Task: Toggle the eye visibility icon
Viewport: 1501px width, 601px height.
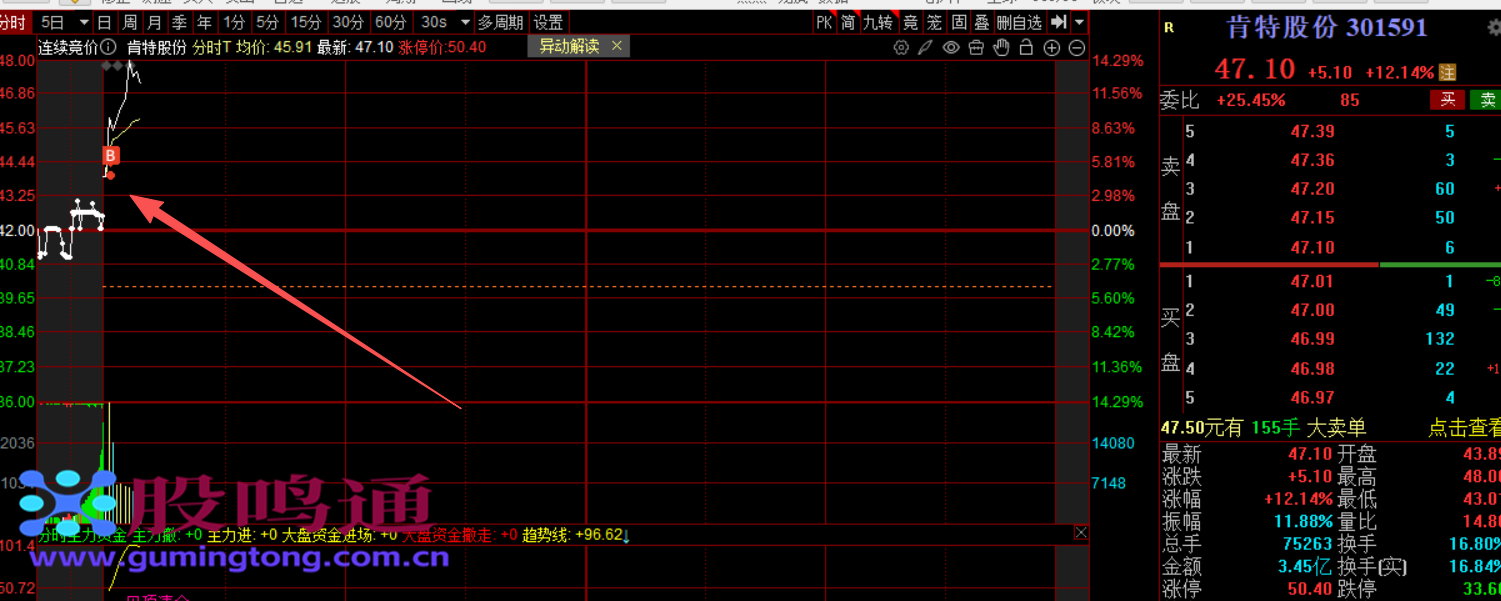Action: [951, 48]
